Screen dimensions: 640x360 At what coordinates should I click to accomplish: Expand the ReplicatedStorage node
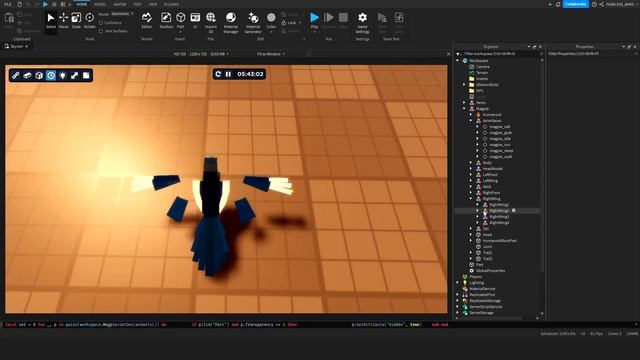[x=458, y=300]
